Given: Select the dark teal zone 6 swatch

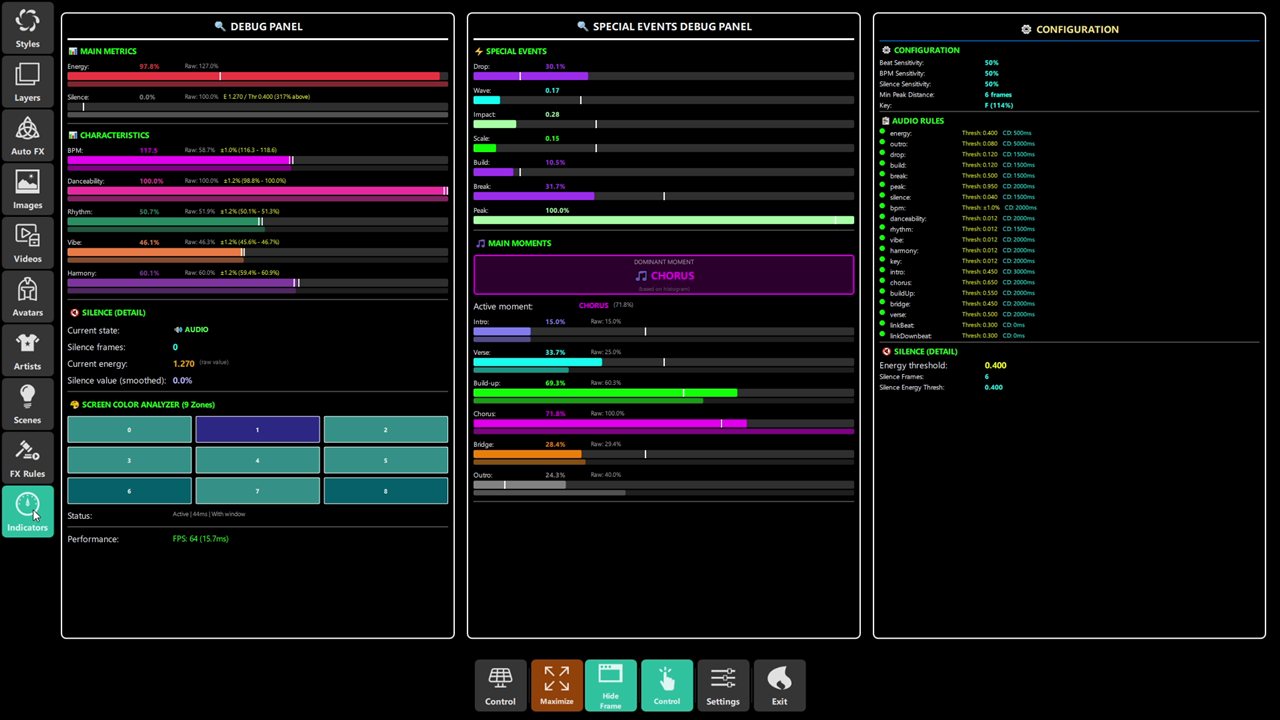Looking at the screenshot, I should click(x=129, y=491).
